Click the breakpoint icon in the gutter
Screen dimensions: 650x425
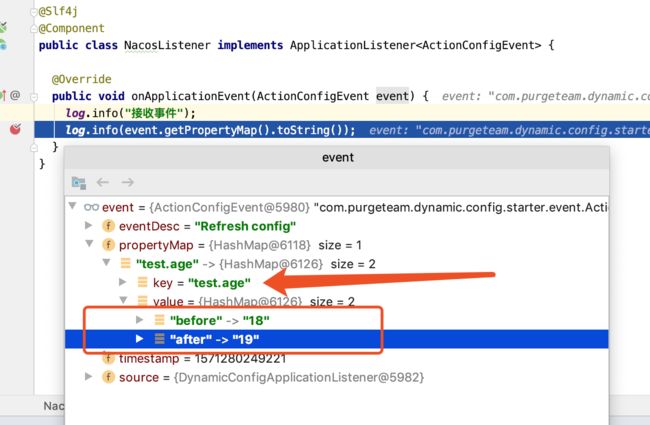[x=15, y=129]
